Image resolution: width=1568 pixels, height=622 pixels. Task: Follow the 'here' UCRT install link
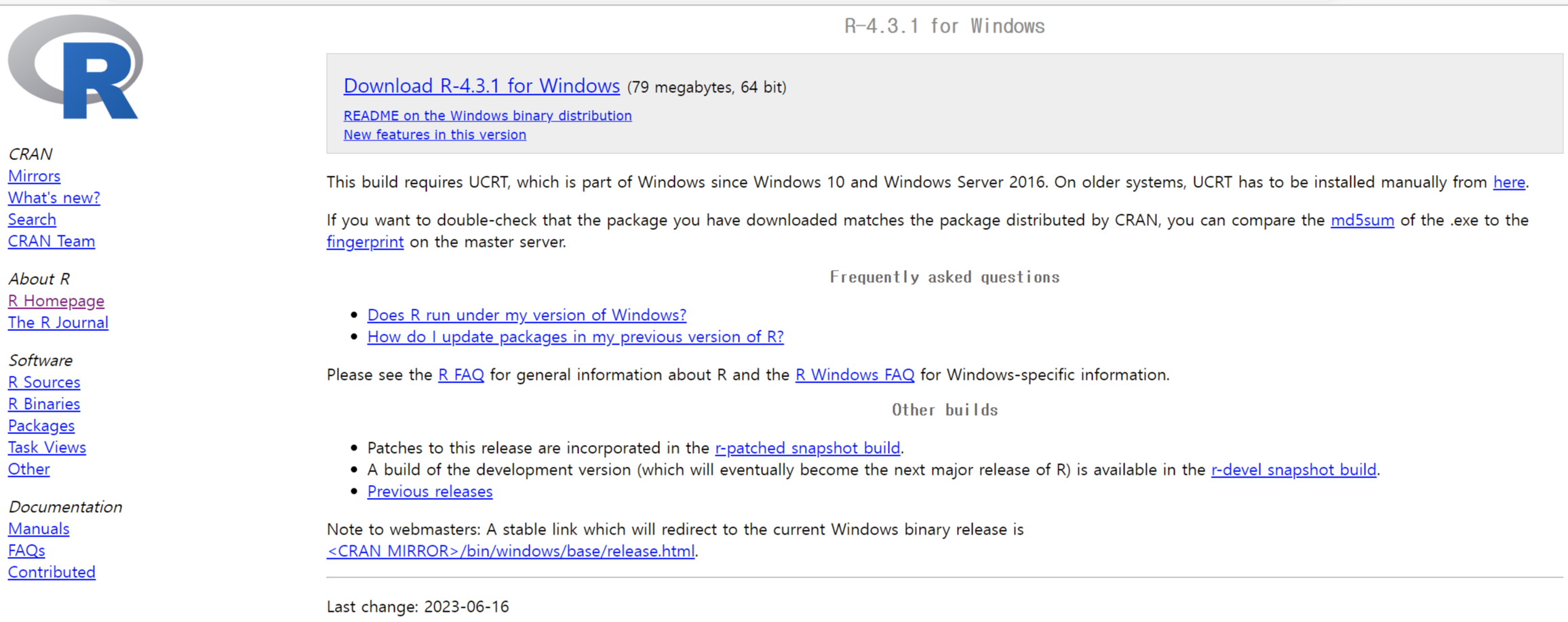[1509, 182]
